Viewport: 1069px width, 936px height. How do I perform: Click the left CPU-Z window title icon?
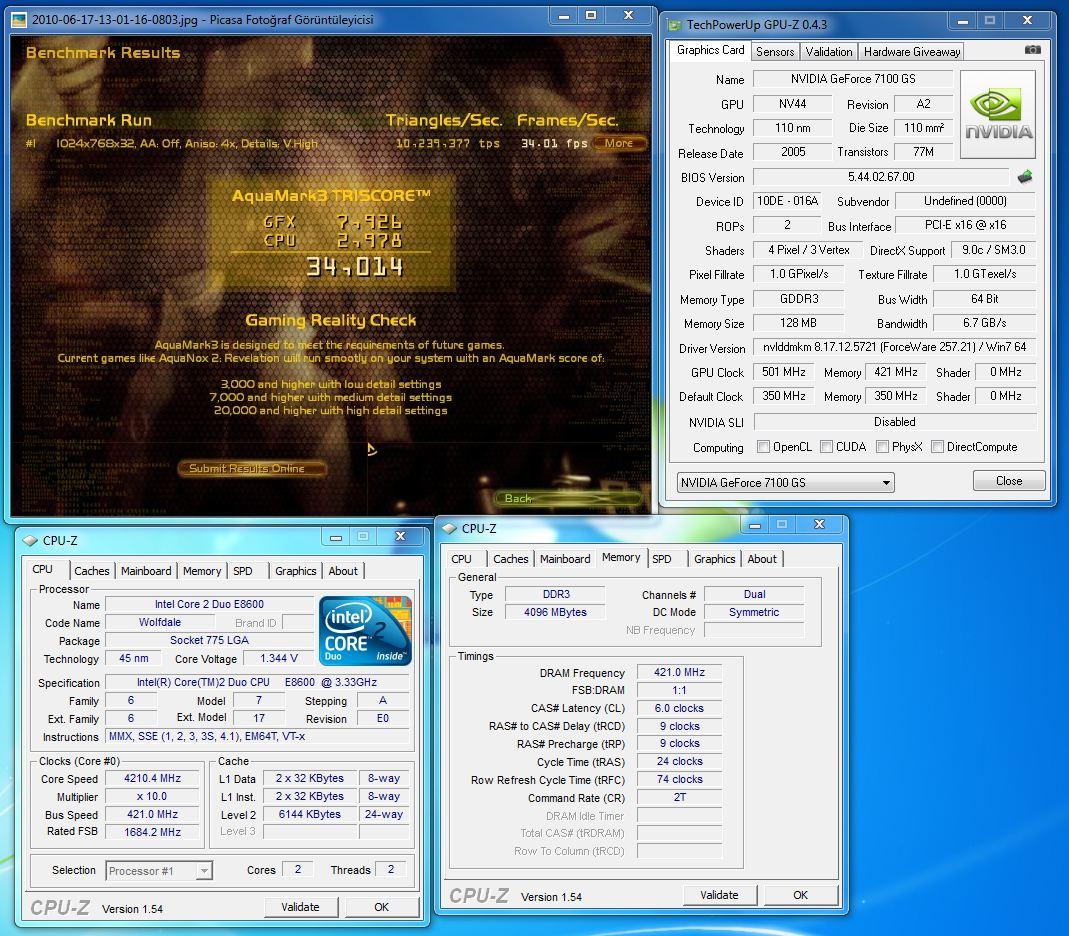coord(30,541)
